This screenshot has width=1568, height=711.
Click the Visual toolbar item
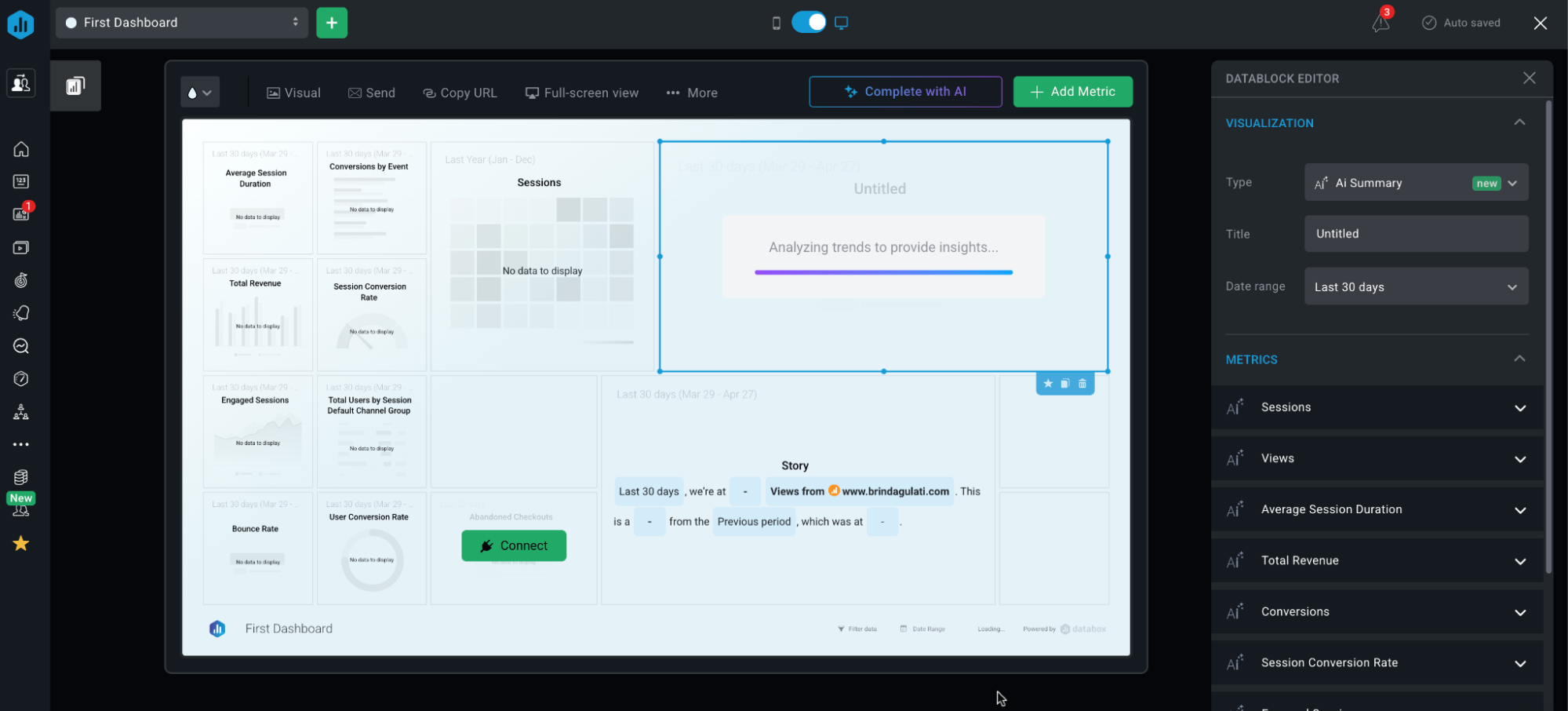click(x=293, y=93)
